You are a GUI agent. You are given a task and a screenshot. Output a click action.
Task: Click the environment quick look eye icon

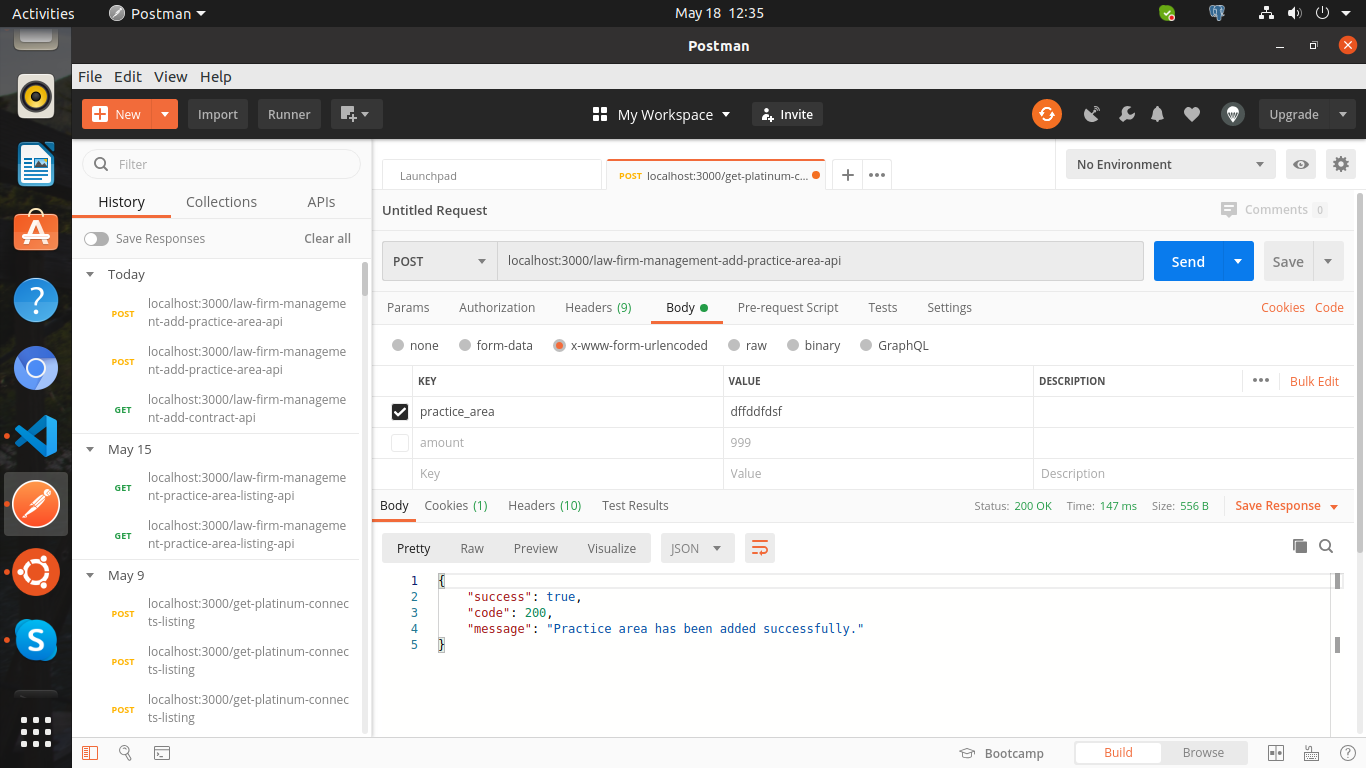[1301, 165]
